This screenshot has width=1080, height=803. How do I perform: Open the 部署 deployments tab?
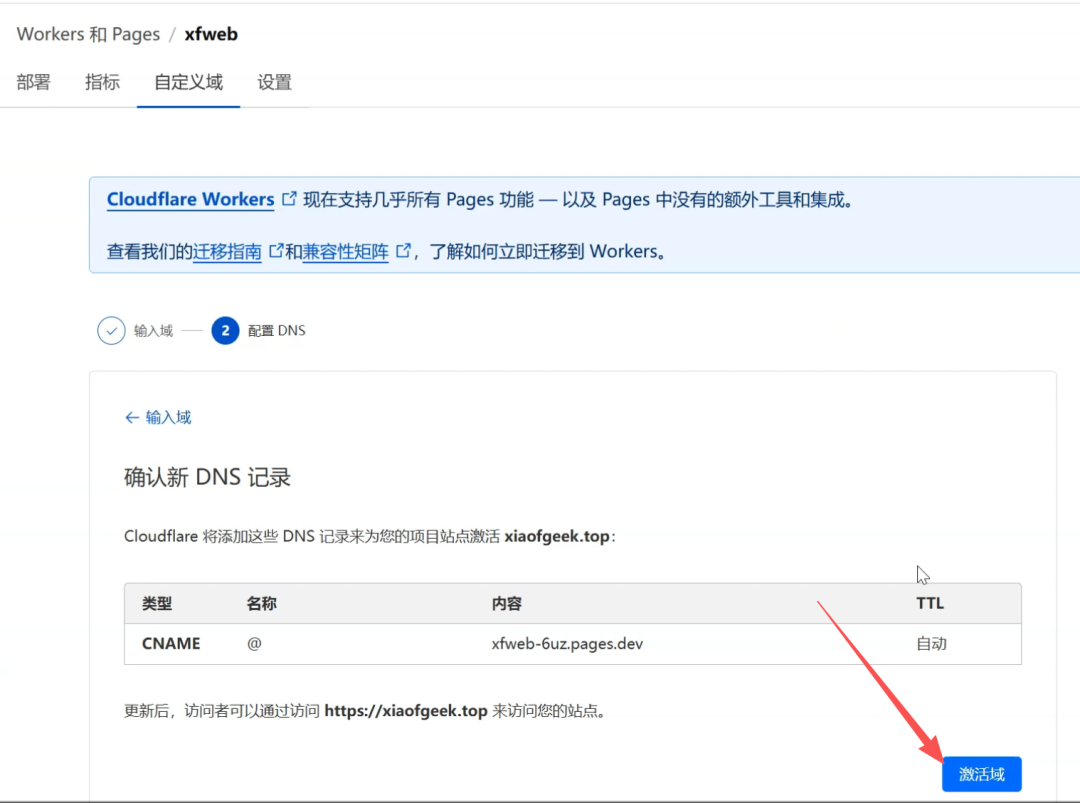34,82
